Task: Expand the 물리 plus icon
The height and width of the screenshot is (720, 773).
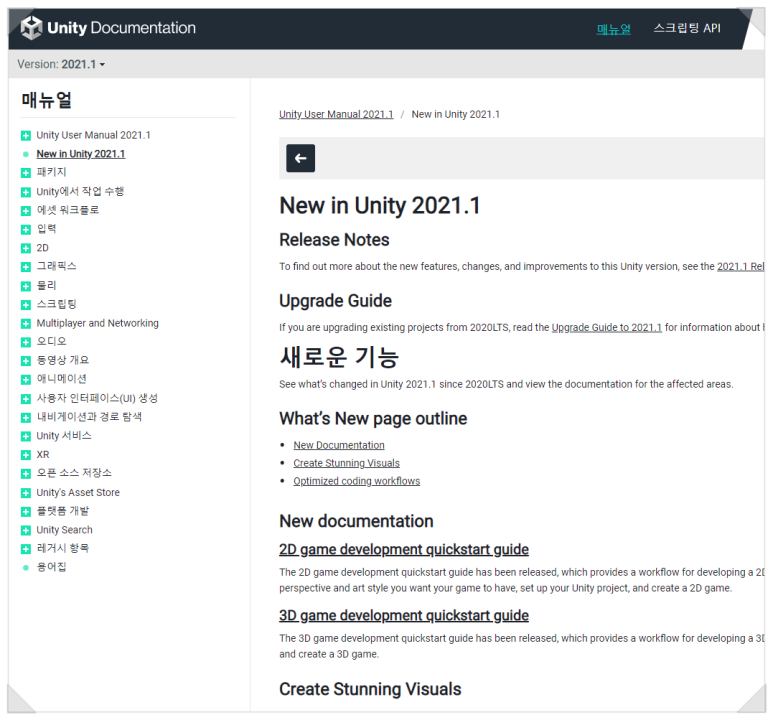Action: point(26,286)
